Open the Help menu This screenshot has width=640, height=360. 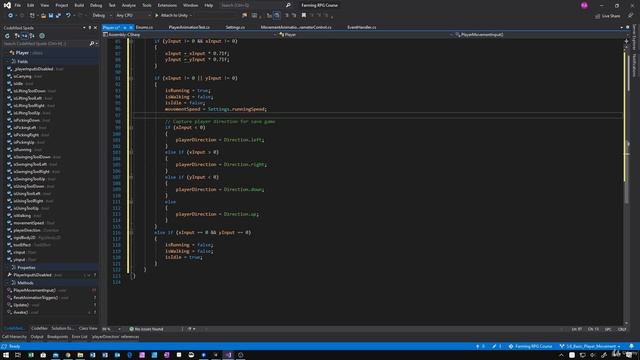[209, 5]
